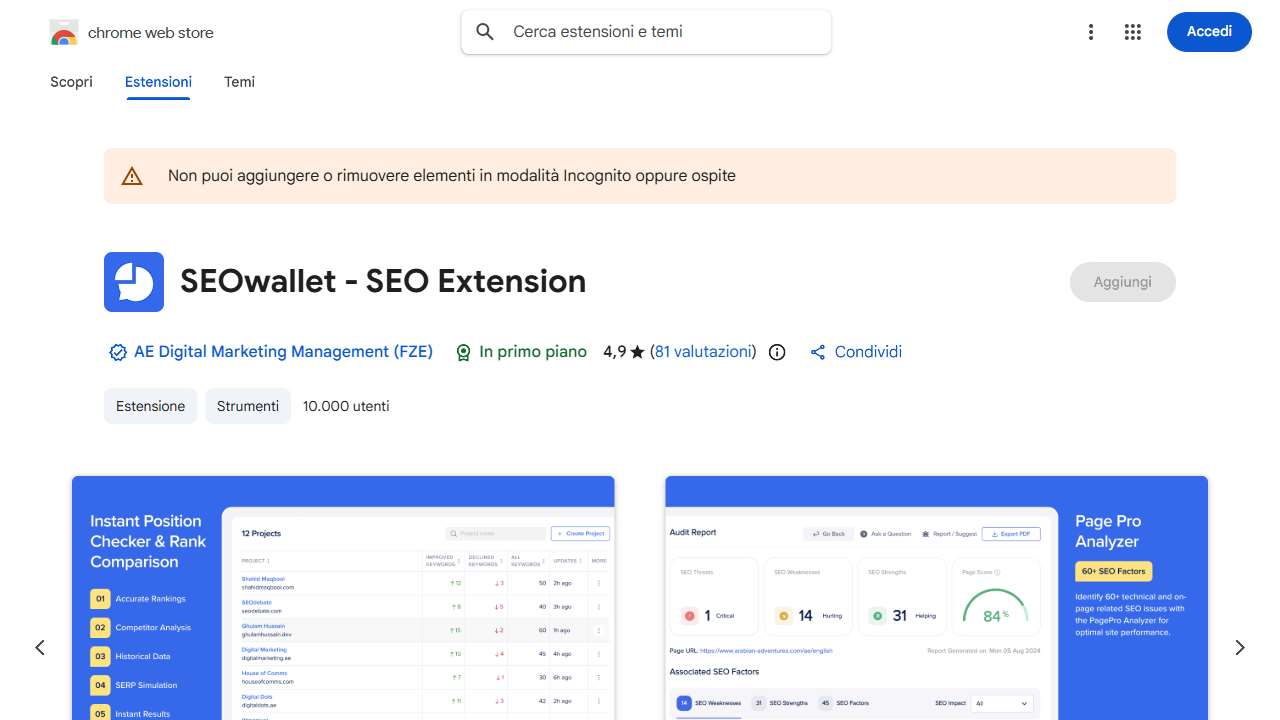Click the magnifier icon in the search bar
The image size is (1280, 720).
click(x=485, y=31)
